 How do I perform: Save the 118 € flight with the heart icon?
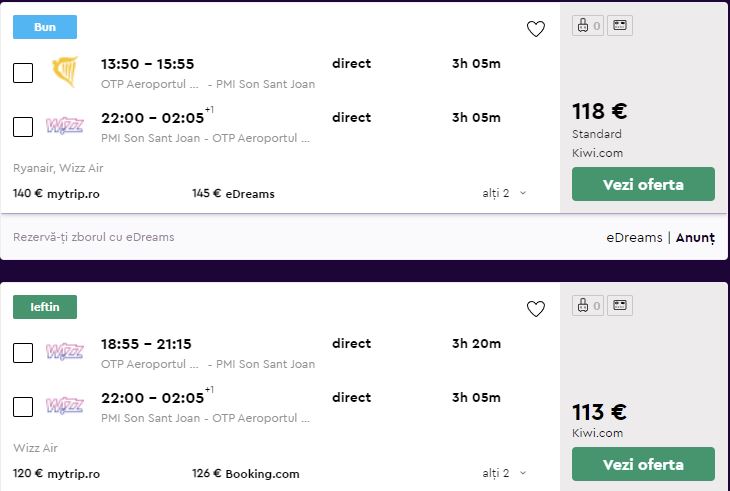click(x=536, y=29)
